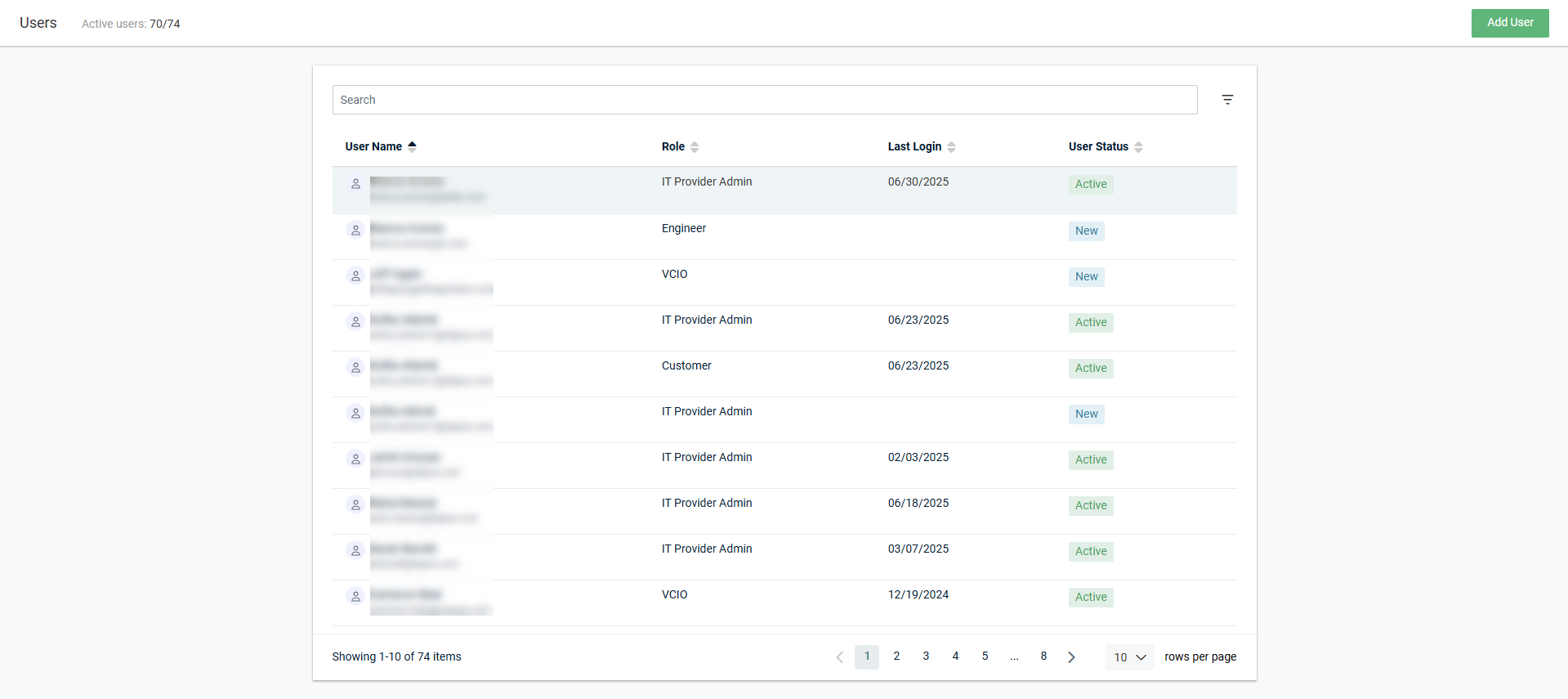Click the New status badge for Engineer

click(1086, 231)
